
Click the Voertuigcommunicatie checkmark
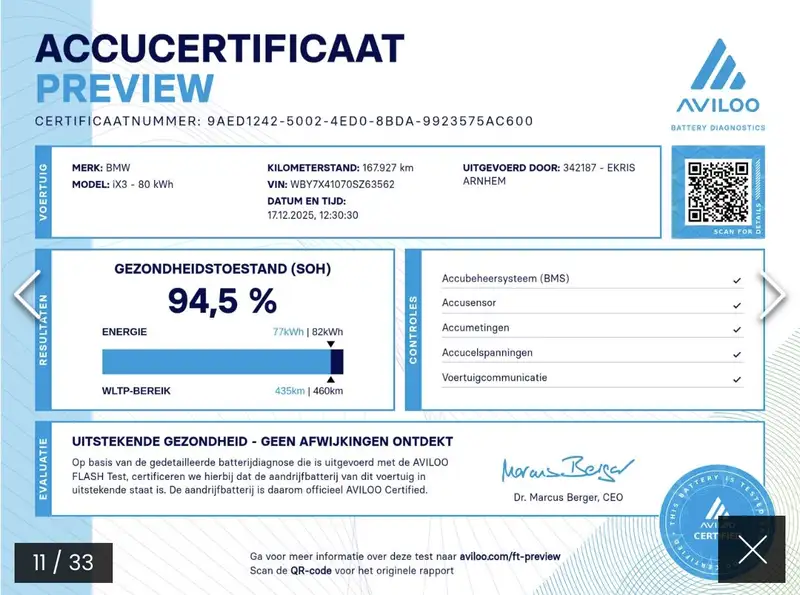point(737,380)
